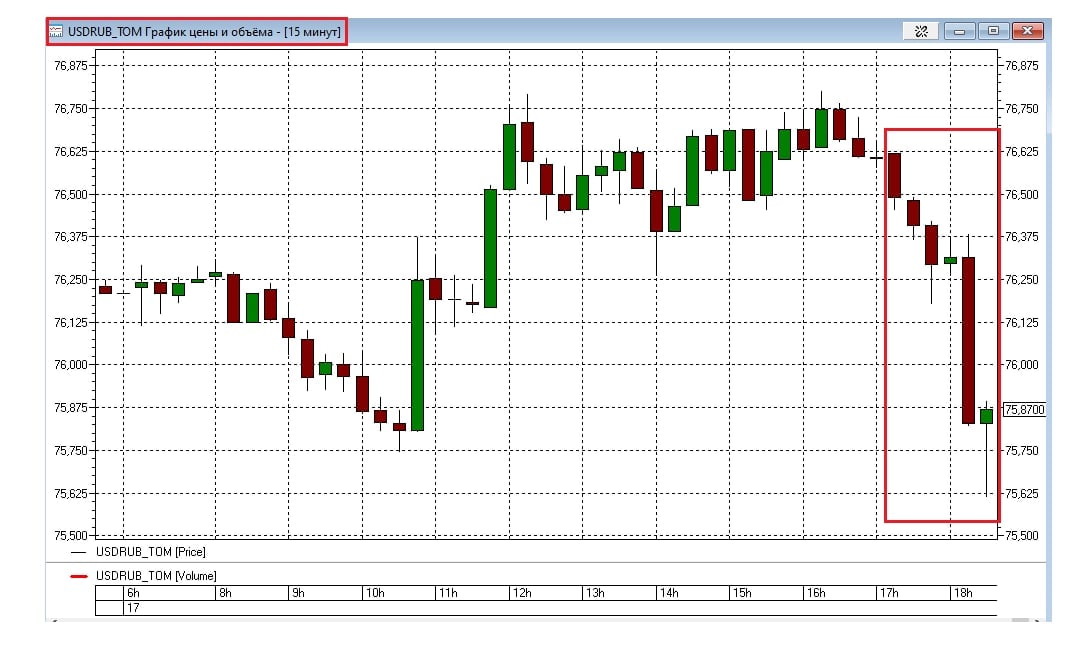Click 75,625 on the left price axis

point(71,494)
